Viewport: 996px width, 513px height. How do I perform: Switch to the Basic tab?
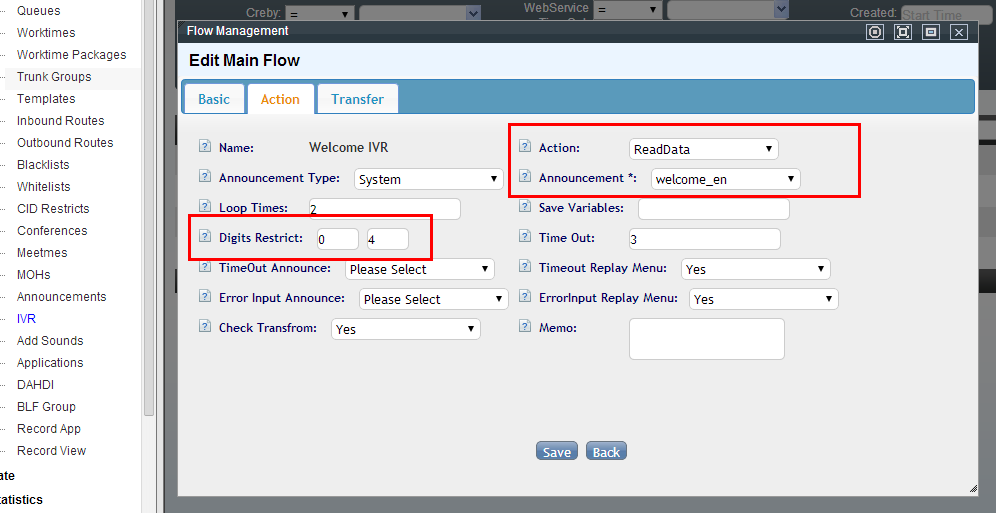pos(214,99)
